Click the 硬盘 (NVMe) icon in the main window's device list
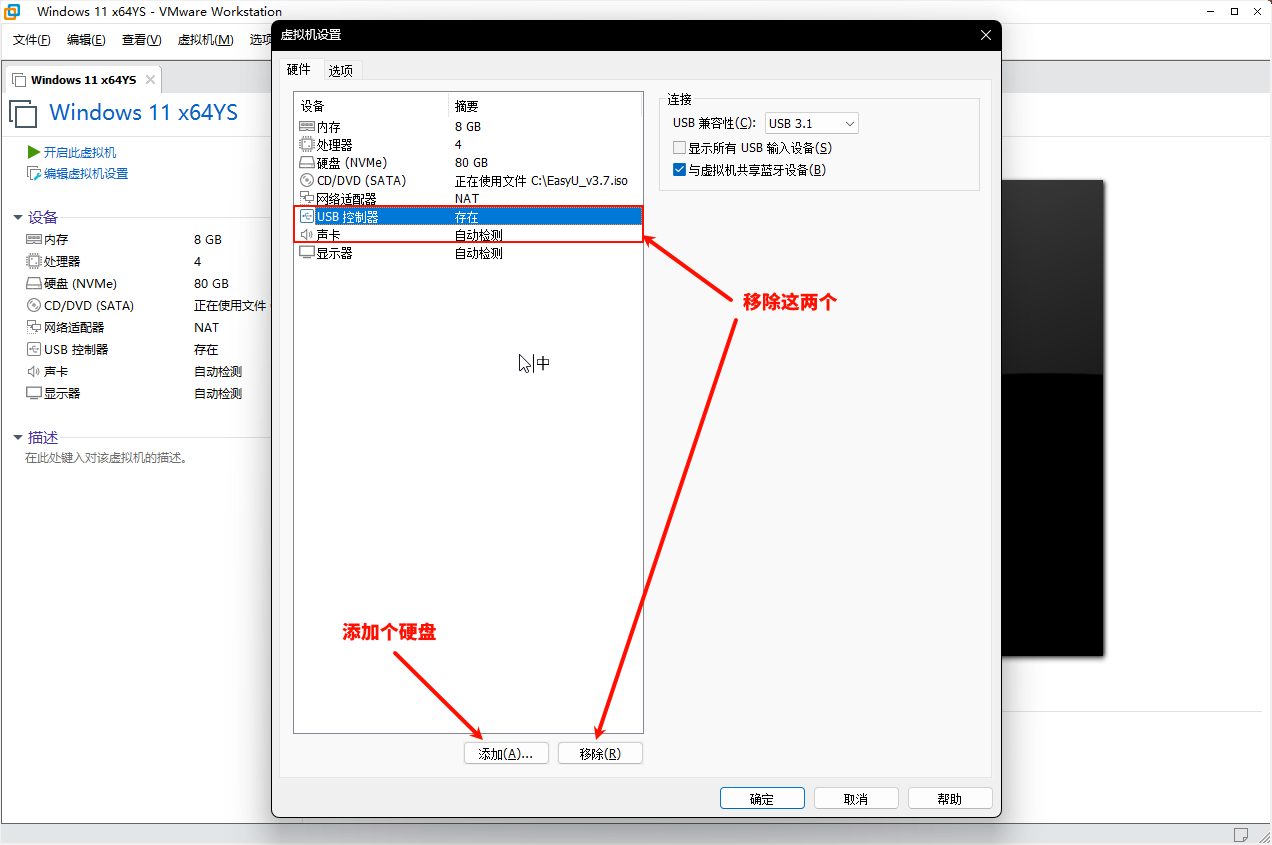 click(34, 284)
